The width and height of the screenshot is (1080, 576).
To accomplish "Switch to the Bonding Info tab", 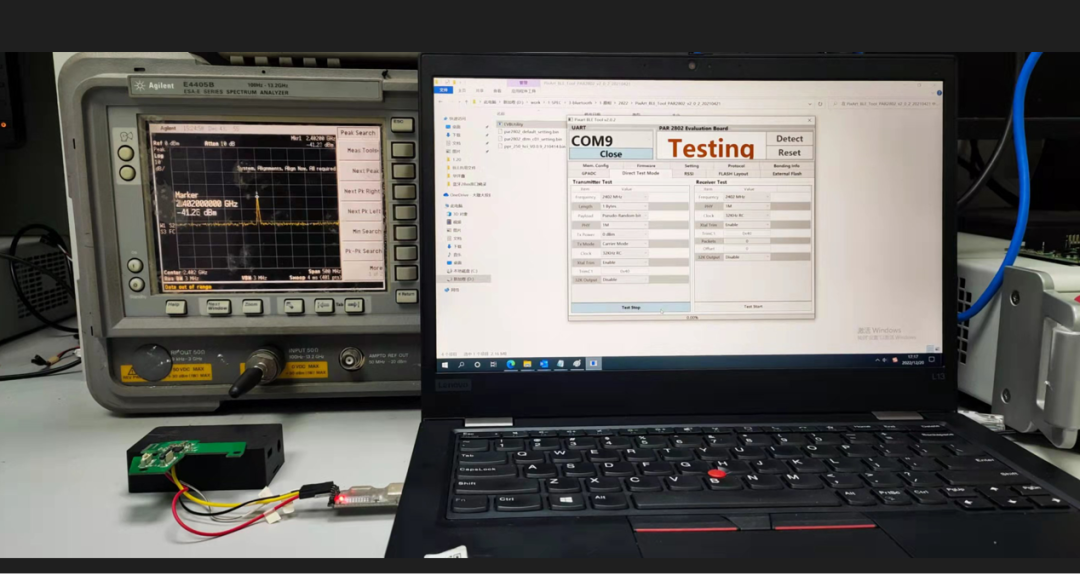I will [787, 165].
